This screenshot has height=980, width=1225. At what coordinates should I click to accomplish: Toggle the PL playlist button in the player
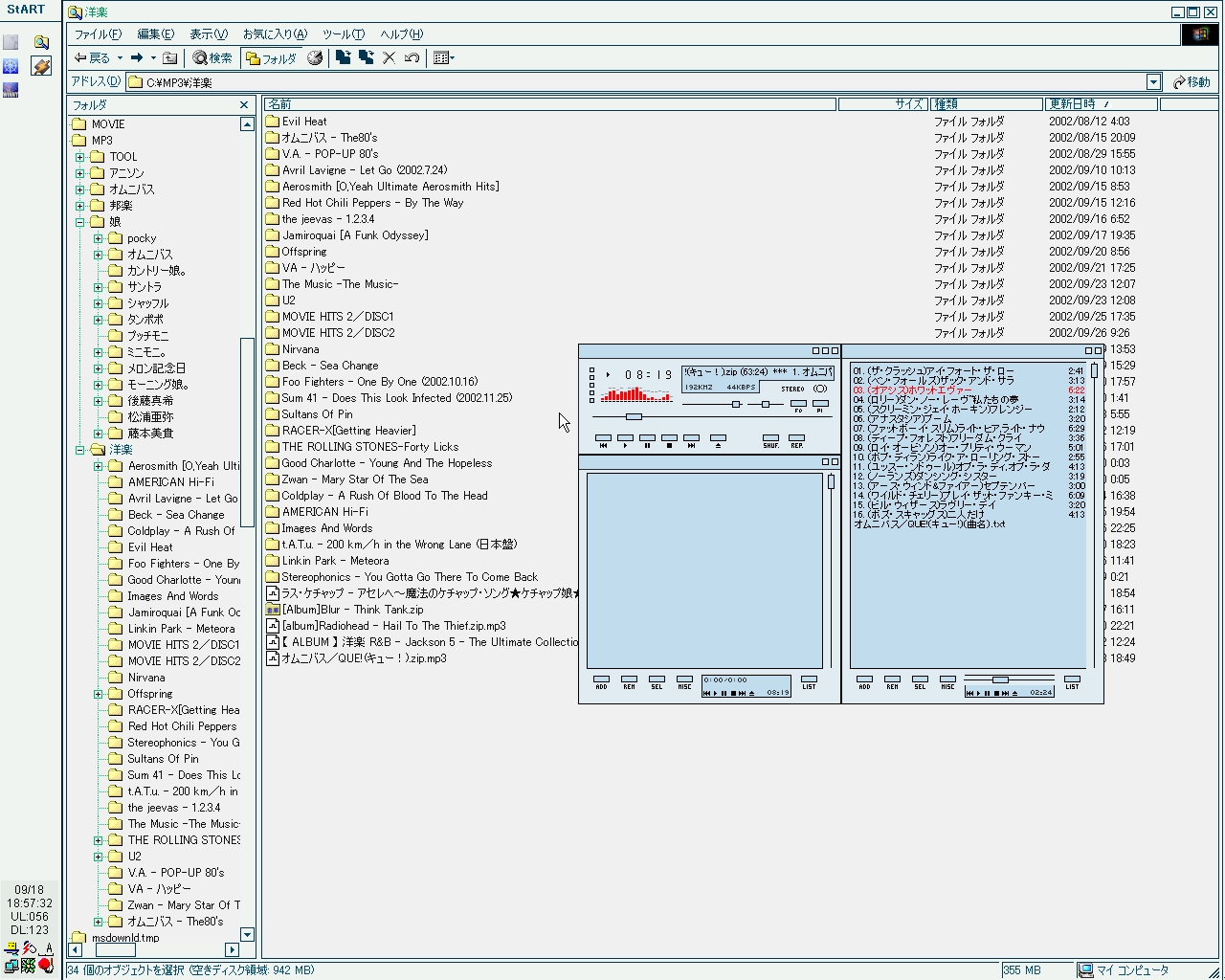pyautogui.click(x=820, y=406)
